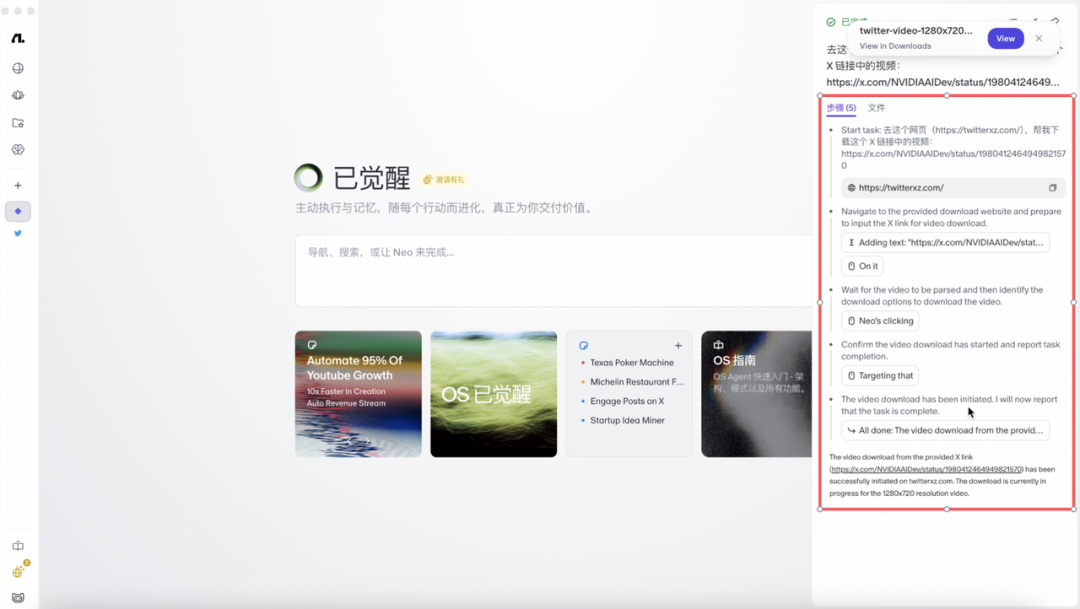Open the 步骤(5) tab
Image resolution: width=1080 pixels, height=609 pixels.
(840, 107)
